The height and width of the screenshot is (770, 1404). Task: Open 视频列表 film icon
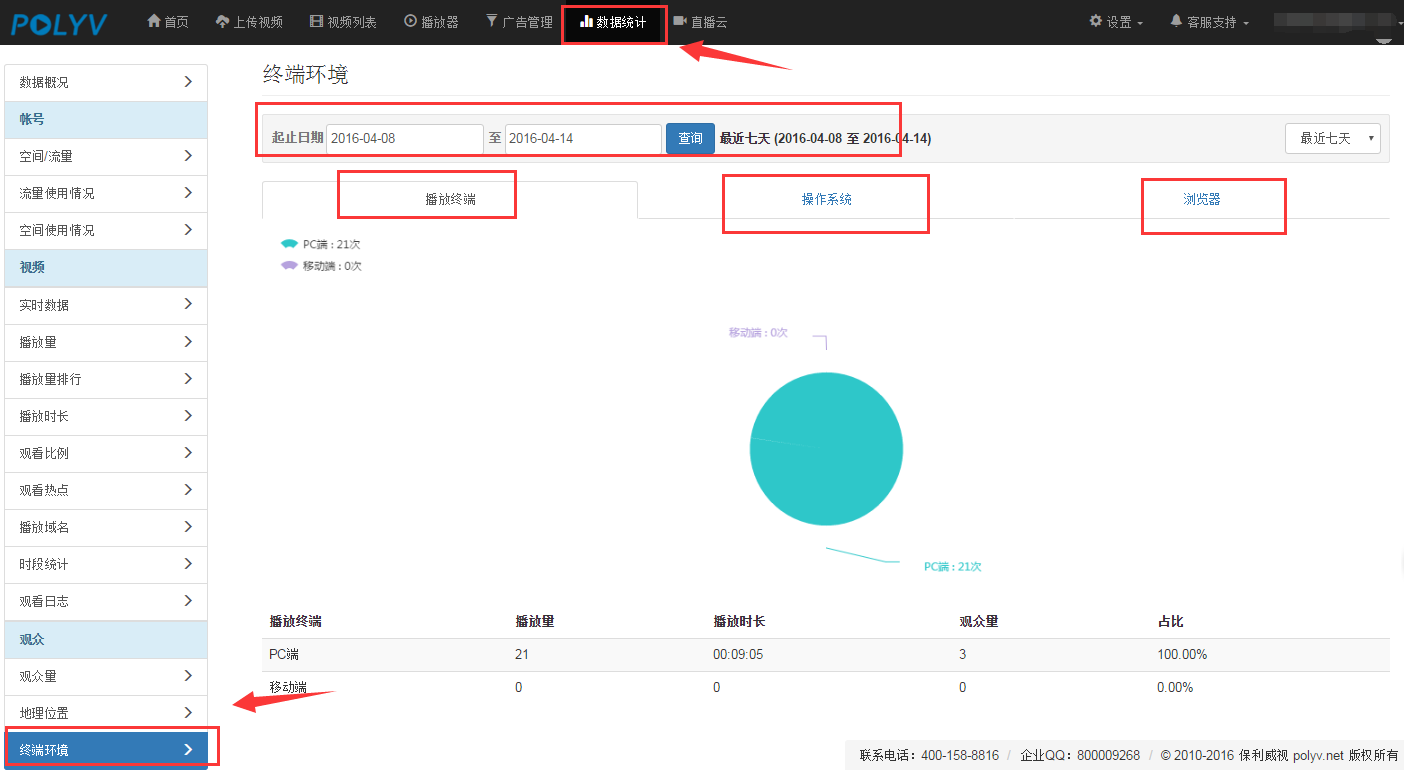click(317, 21)
